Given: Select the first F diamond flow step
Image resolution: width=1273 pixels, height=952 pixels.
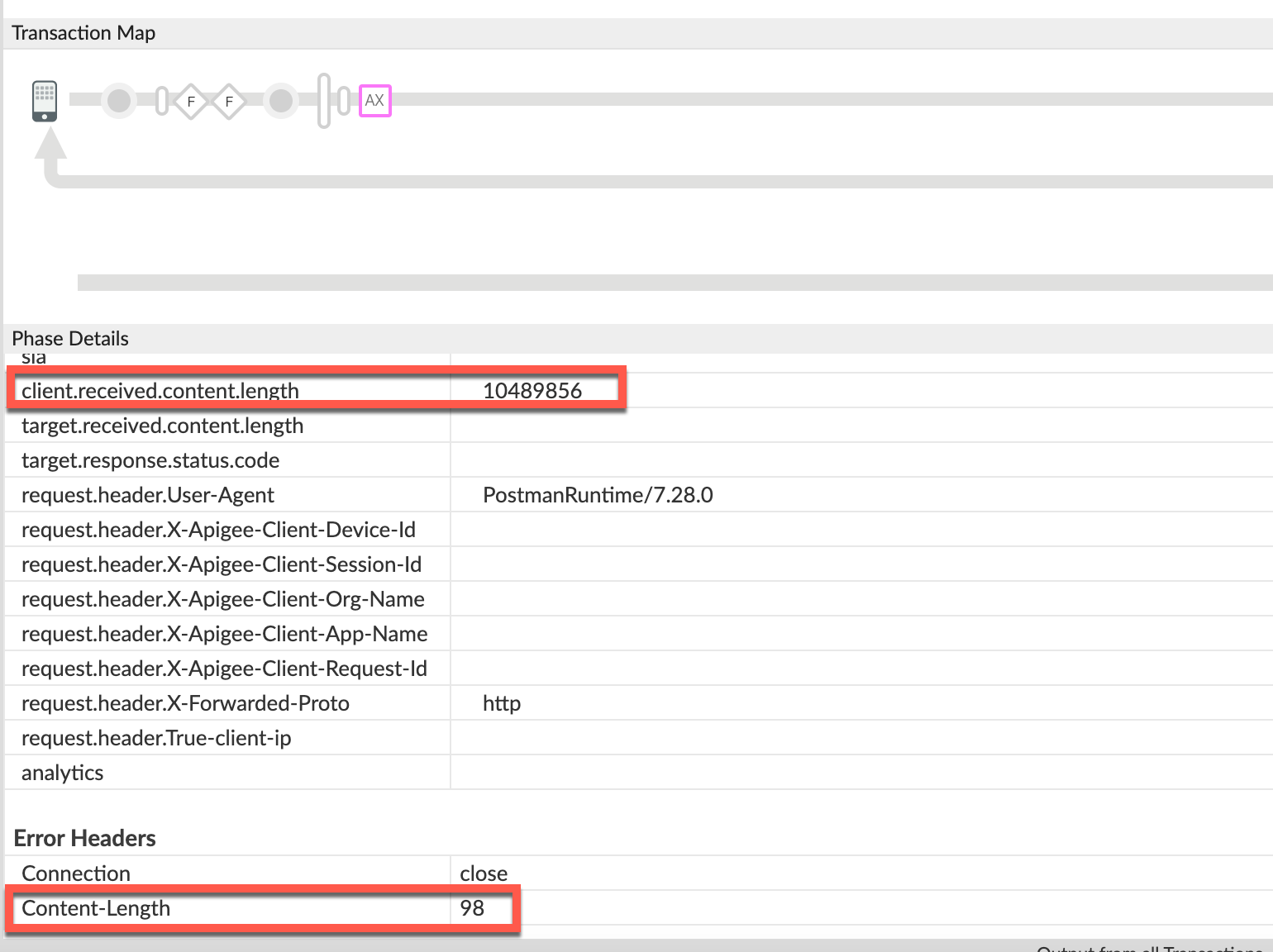Looking at the screenshot, I should pyautogui.click(x=191, y=102).
